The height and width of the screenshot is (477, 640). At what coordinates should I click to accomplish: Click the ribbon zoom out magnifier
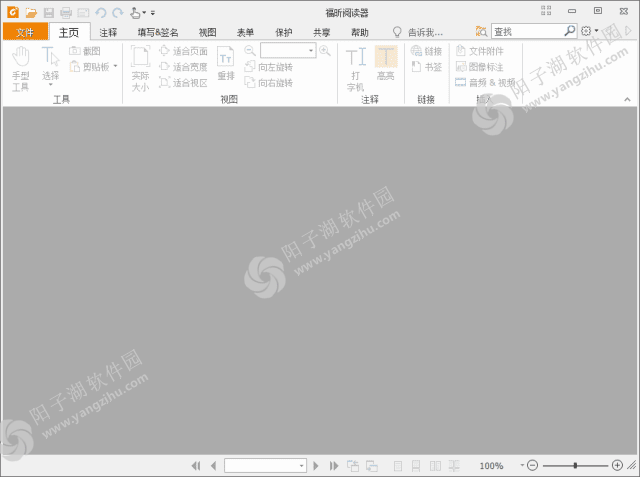(x=250, y=51)
